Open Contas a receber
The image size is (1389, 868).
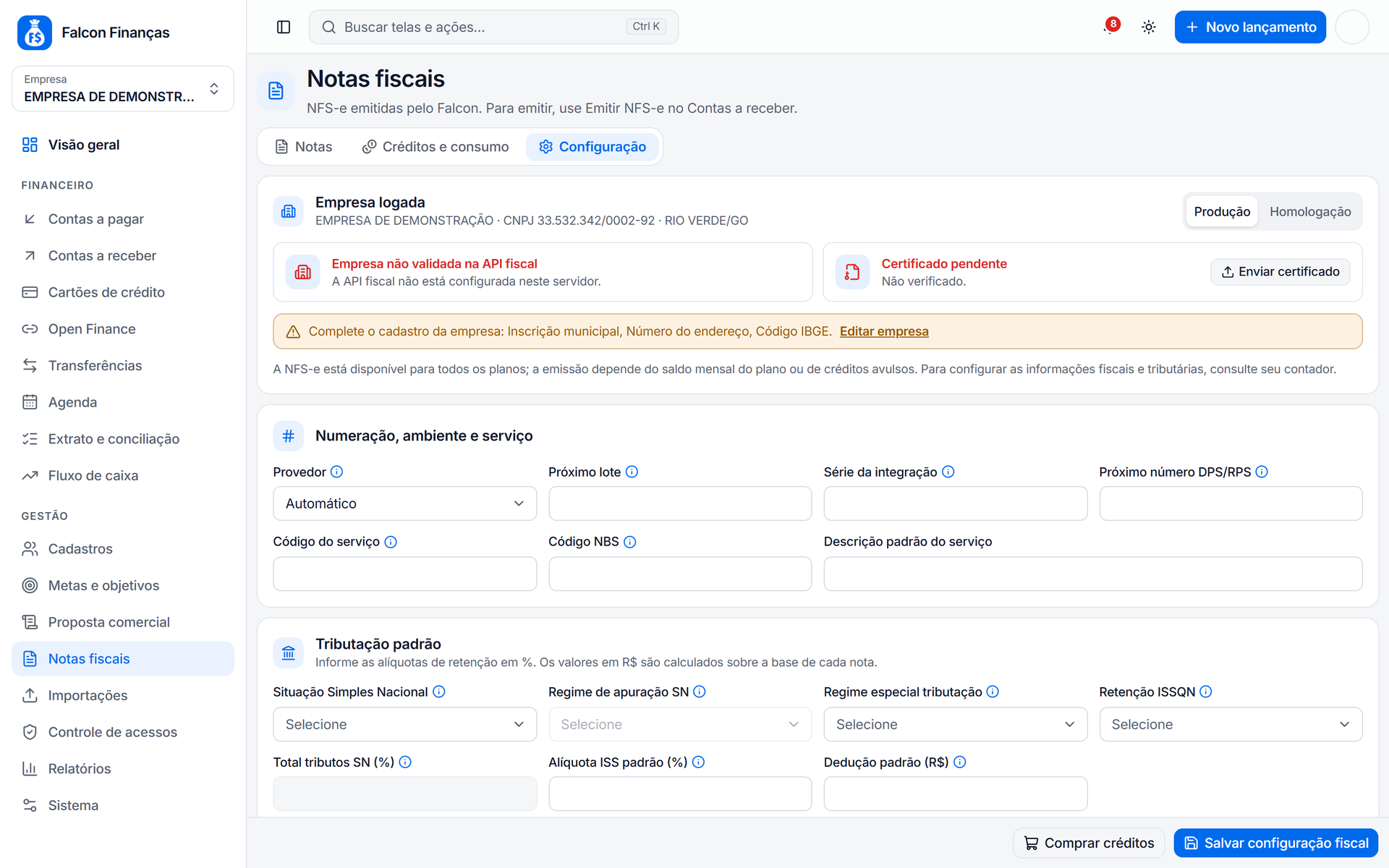(x=123, y=255)
